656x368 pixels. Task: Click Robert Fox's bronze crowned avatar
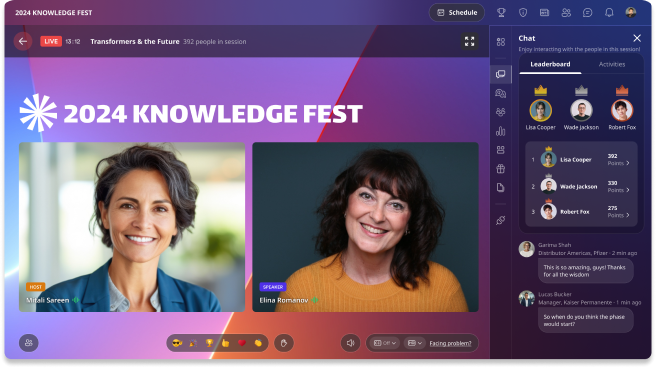[622, 110]
